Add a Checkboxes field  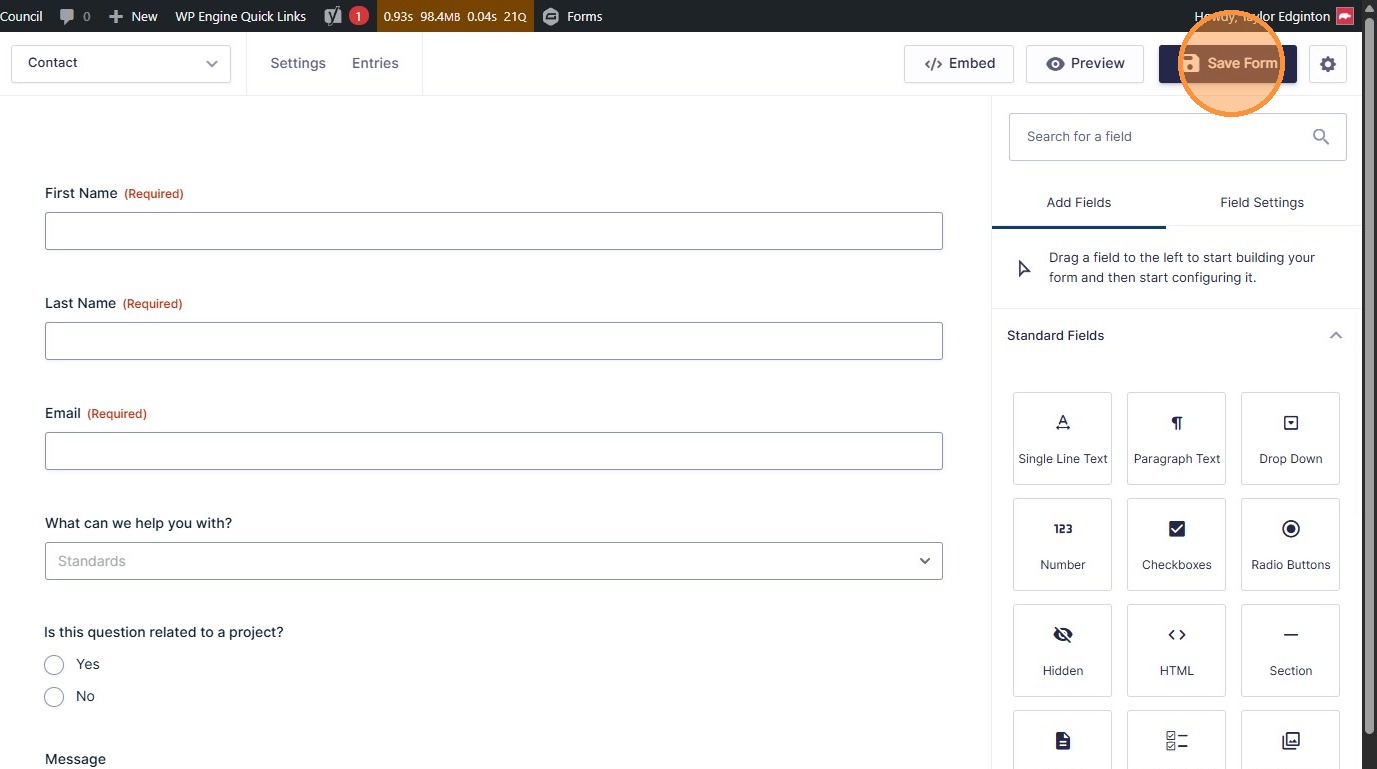(1176, 544)
